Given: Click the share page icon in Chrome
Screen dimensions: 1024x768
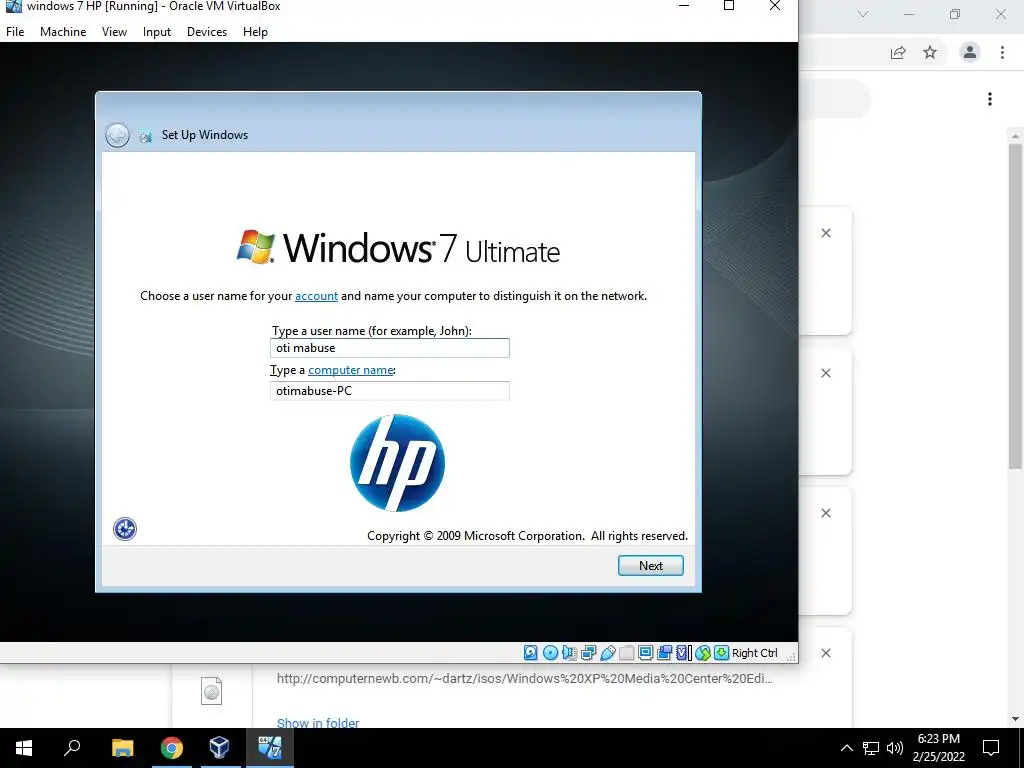Looking at the screenshot, I should [x=898, y=52].
